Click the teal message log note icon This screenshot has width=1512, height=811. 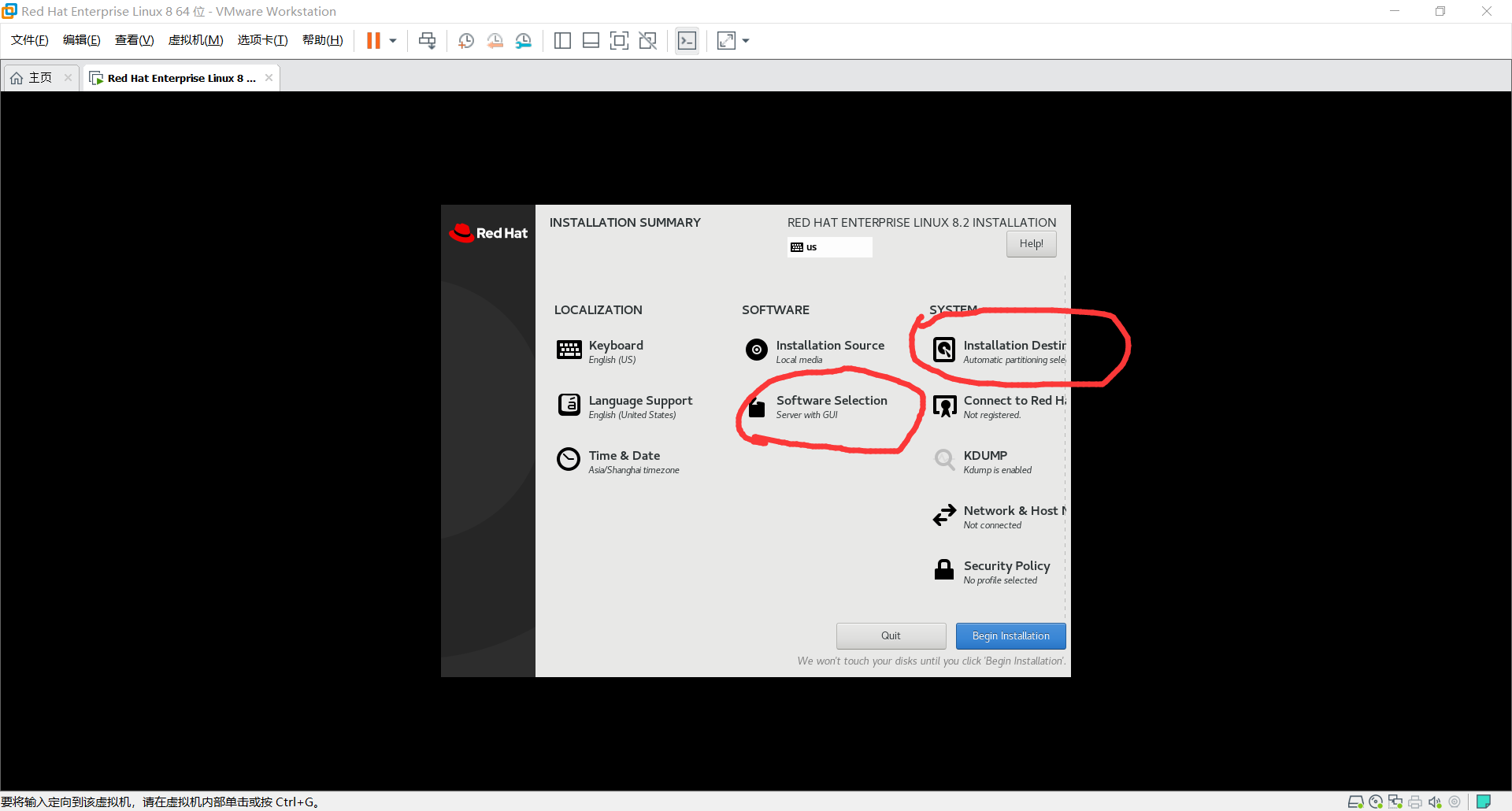pyautogui.click(x=1484, y=802)
